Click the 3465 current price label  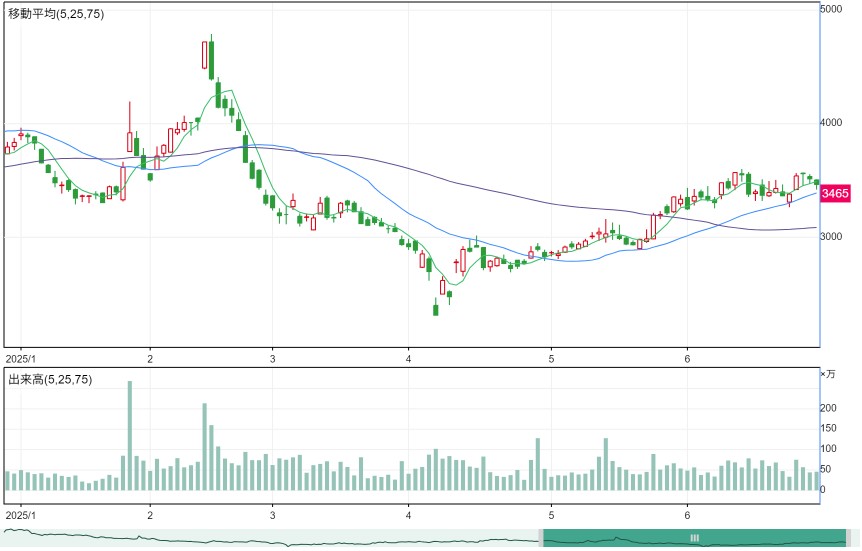[835, 193]
